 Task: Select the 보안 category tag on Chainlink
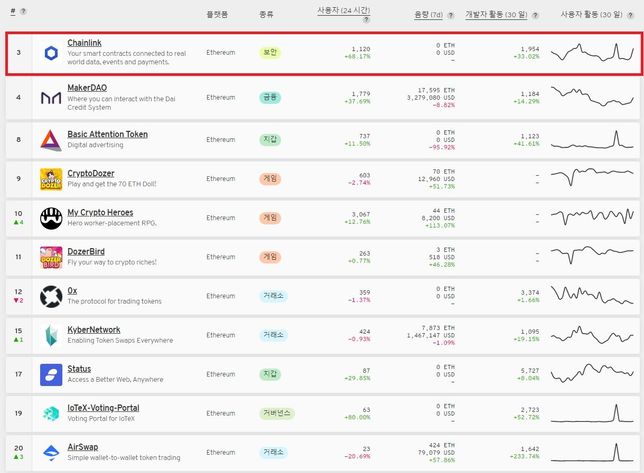pyautogui.click(x=270, y=52)
